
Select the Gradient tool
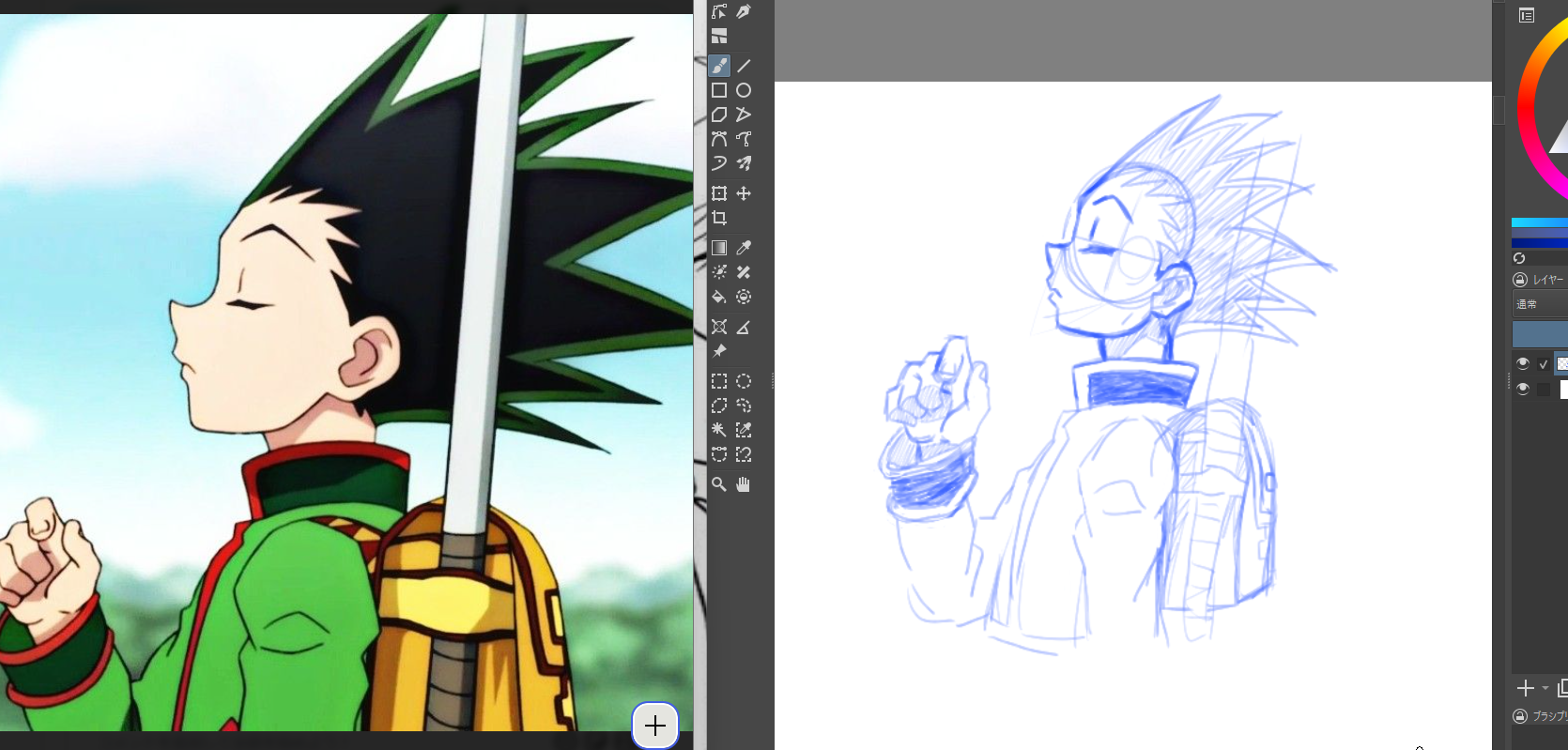tap(719, 248)
